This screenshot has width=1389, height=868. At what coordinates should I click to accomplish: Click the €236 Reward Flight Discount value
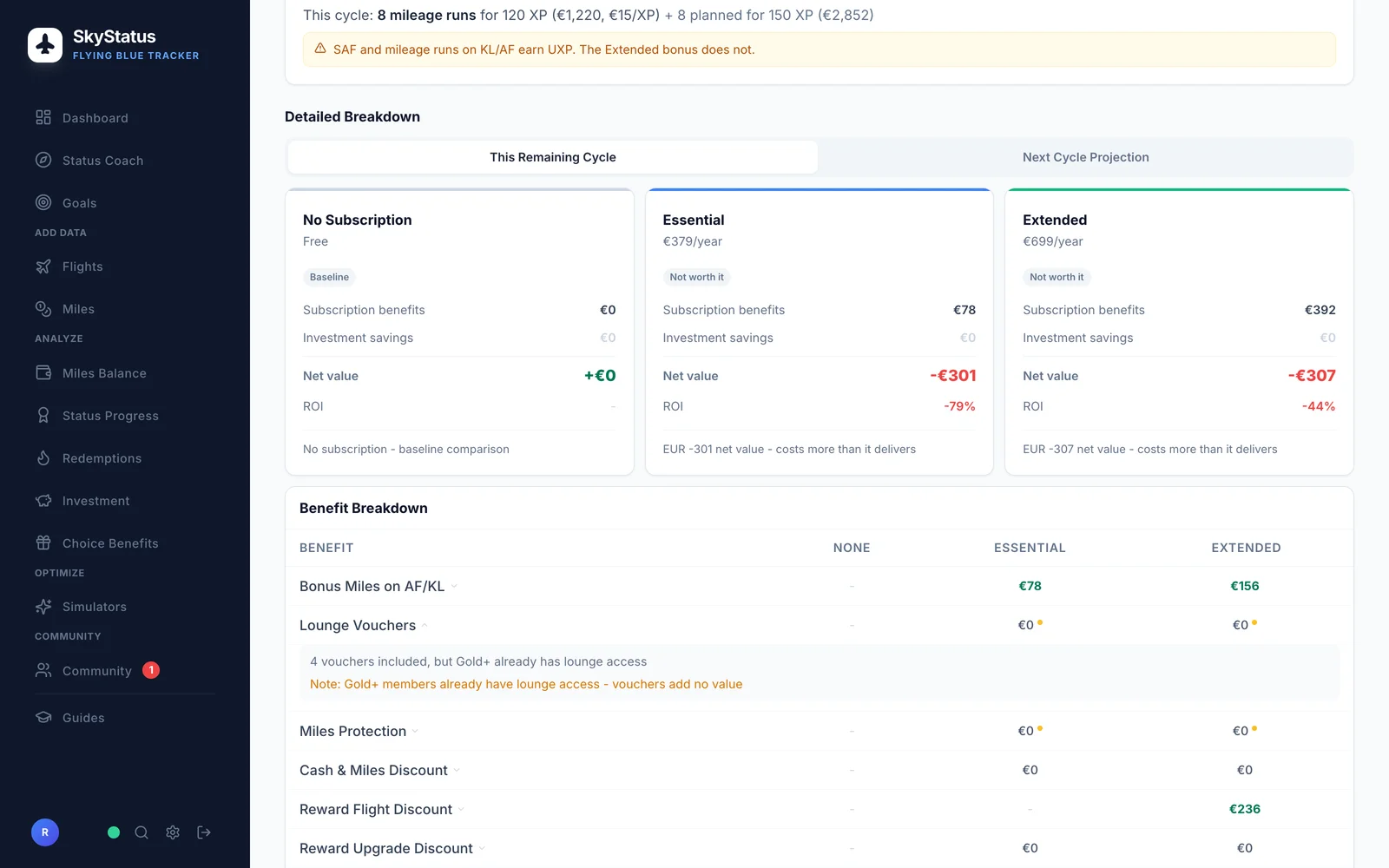pos(1245,809)
